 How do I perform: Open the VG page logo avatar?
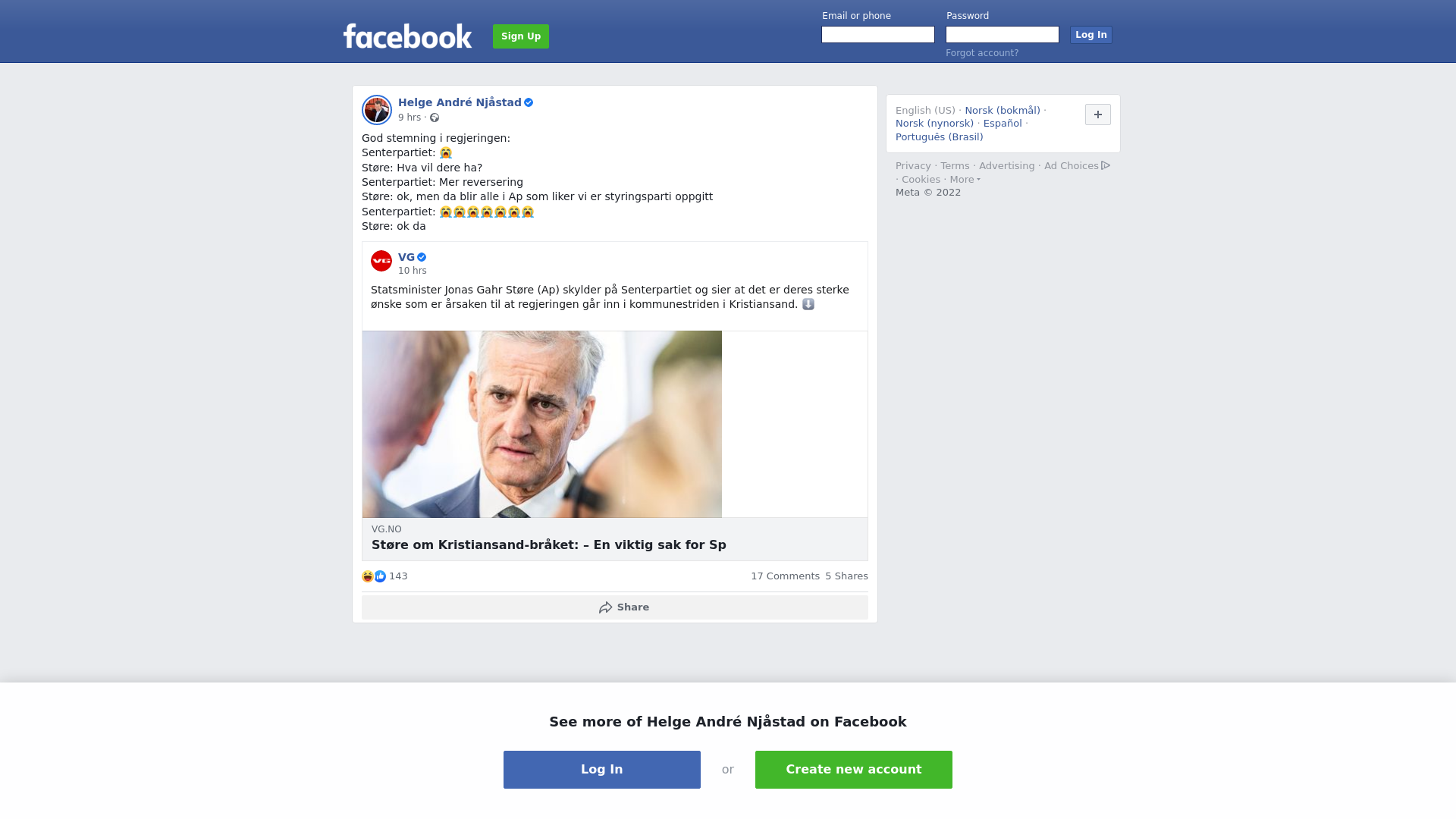(381, 261)
